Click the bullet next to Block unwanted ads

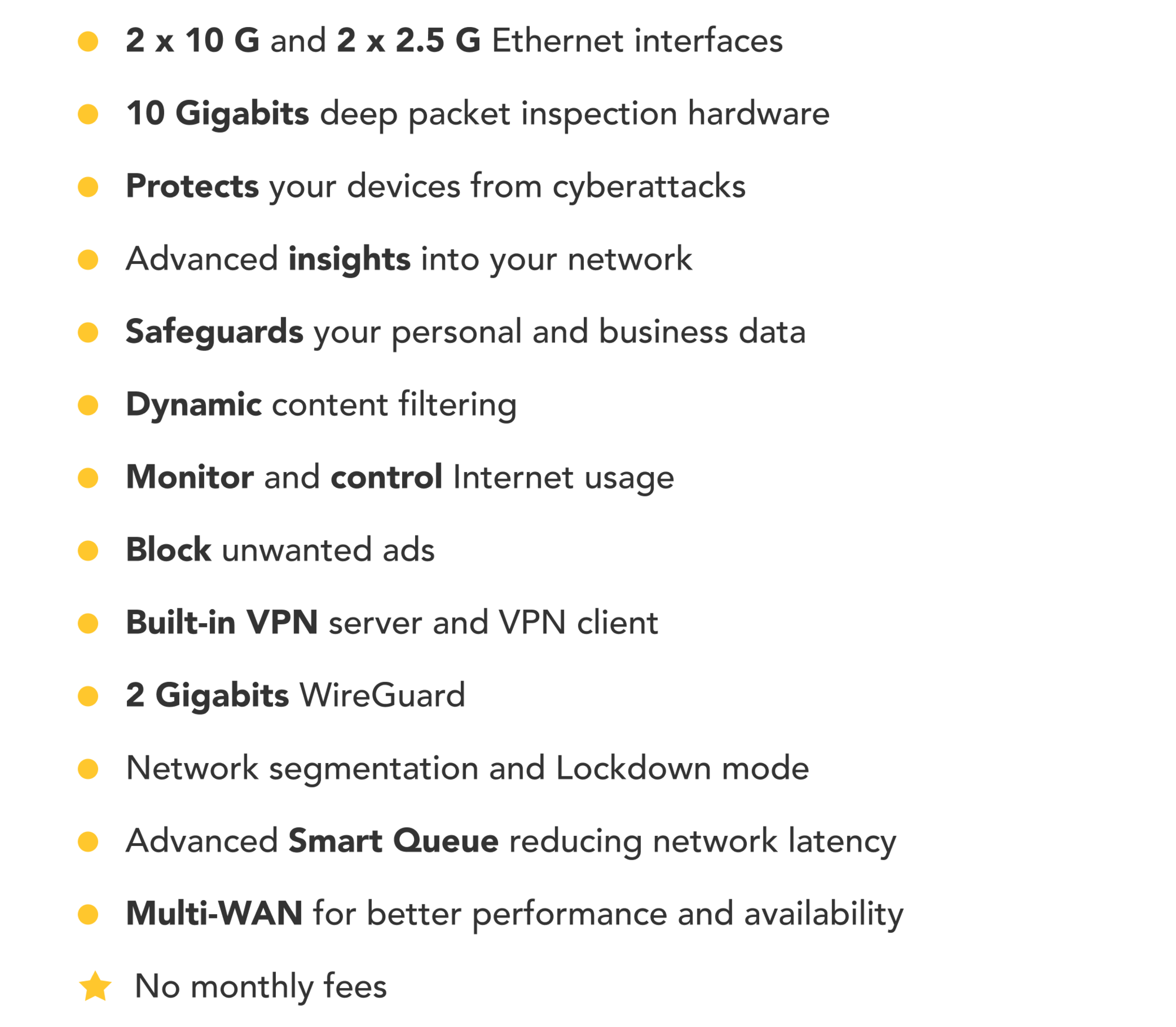click(88, 551)
